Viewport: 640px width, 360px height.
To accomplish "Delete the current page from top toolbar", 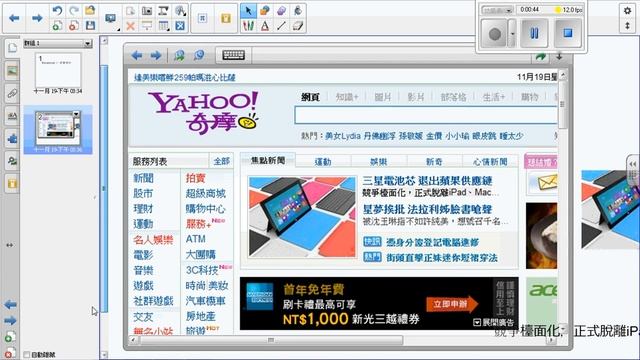I will coord(74,26).
